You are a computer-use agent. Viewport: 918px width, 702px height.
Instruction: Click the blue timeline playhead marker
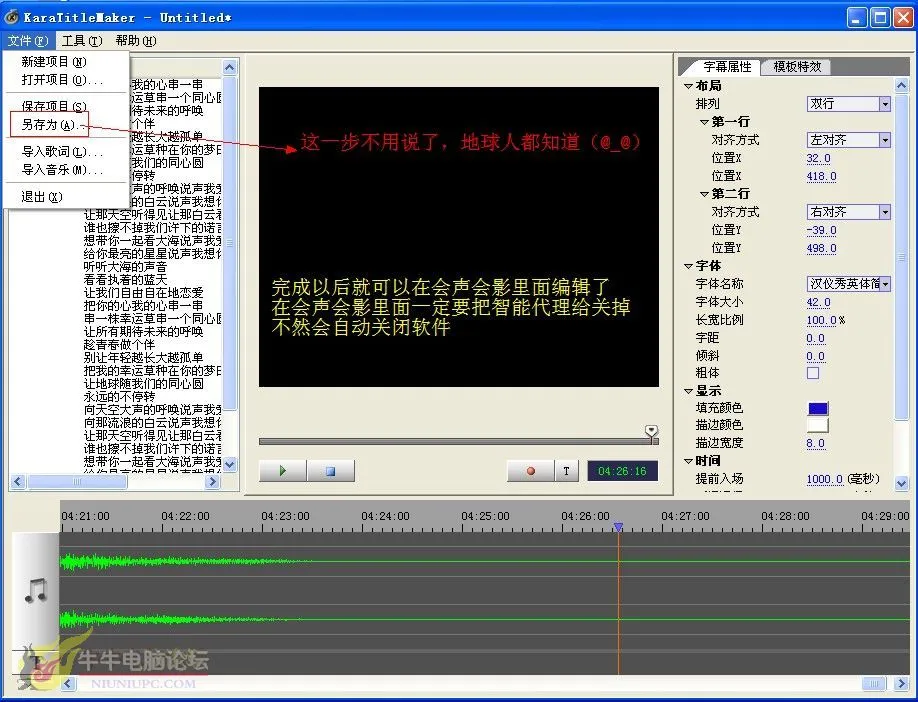point(618,527)
